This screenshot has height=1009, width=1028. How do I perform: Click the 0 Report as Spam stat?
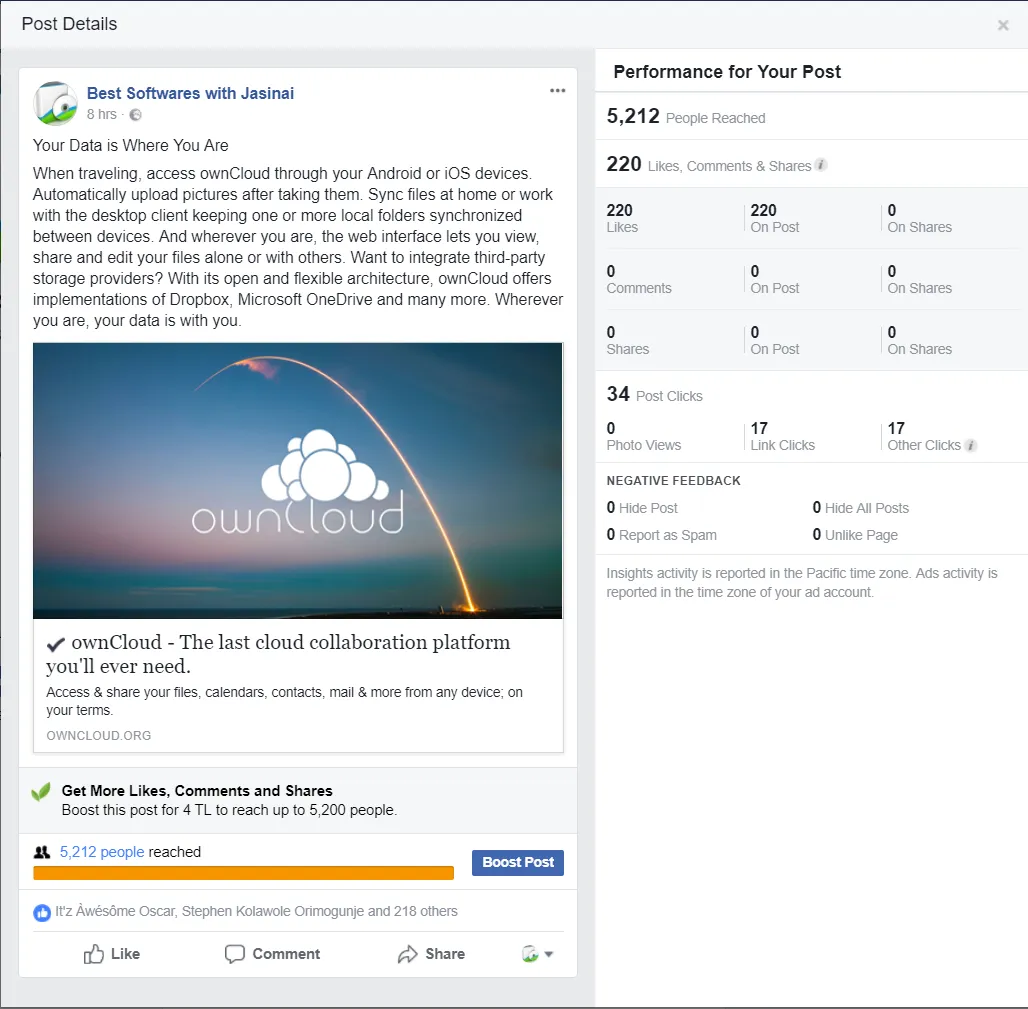pyautogui.click(x=662, y=535)
